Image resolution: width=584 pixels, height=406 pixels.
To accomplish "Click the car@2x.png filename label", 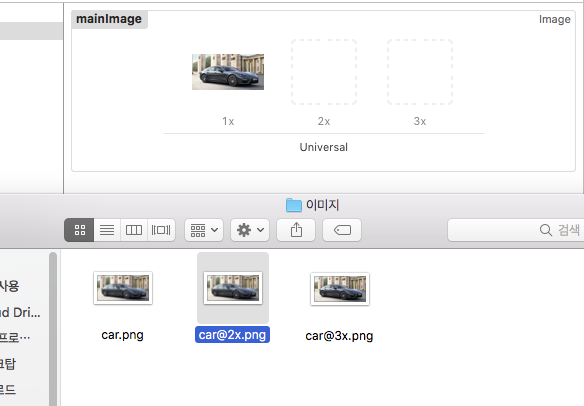I will 232,335.
